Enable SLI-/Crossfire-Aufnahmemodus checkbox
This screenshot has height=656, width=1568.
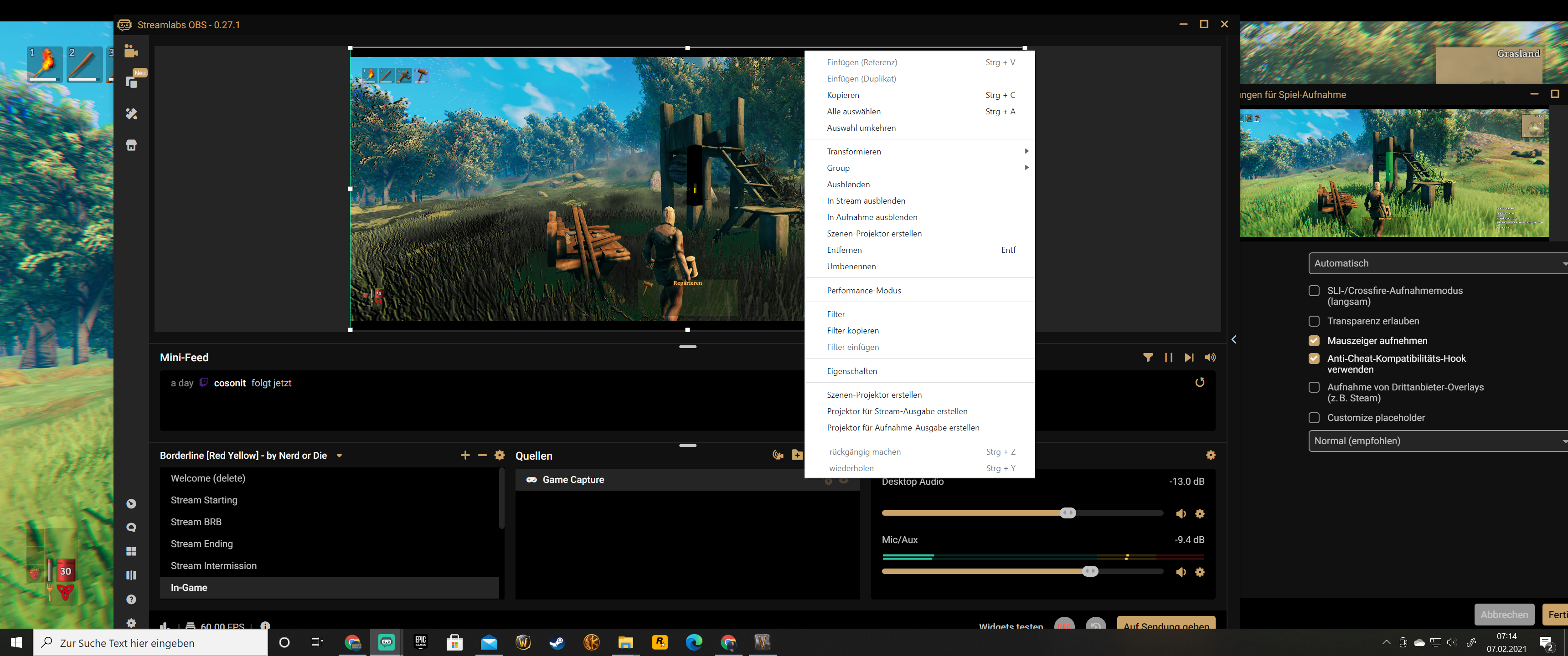(x=1314, y=291)
